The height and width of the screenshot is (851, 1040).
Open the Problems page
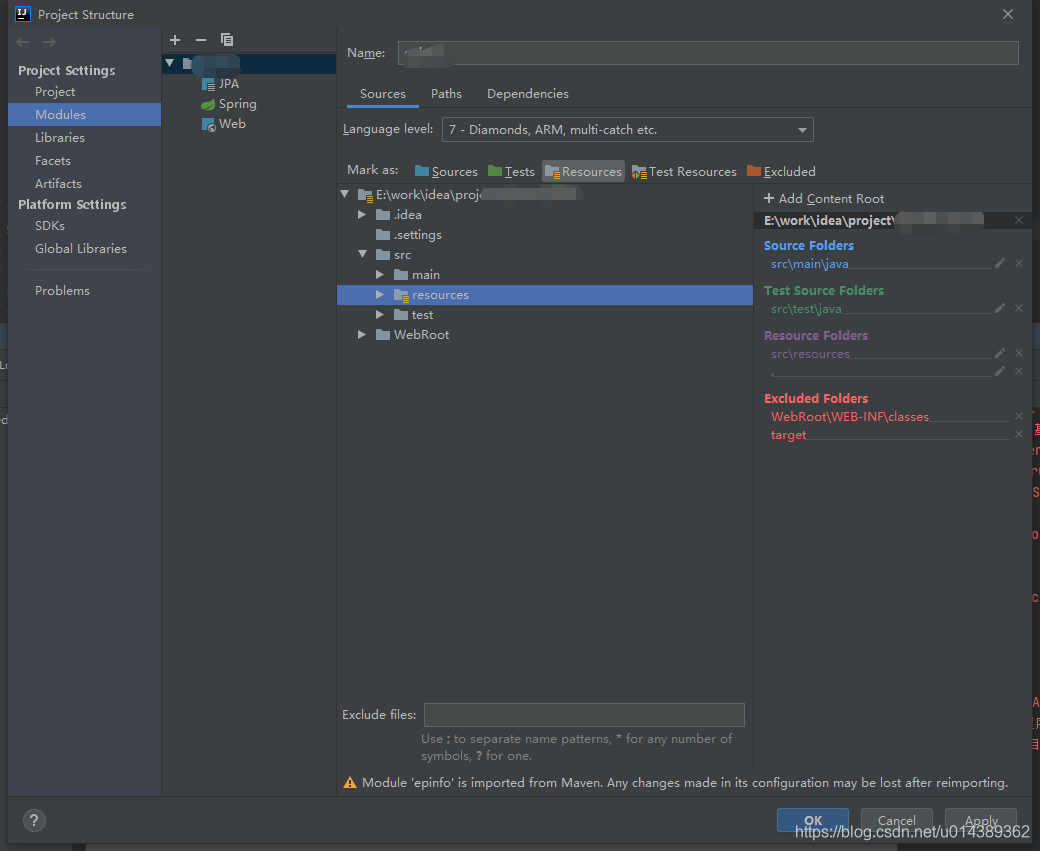(62, 291)
